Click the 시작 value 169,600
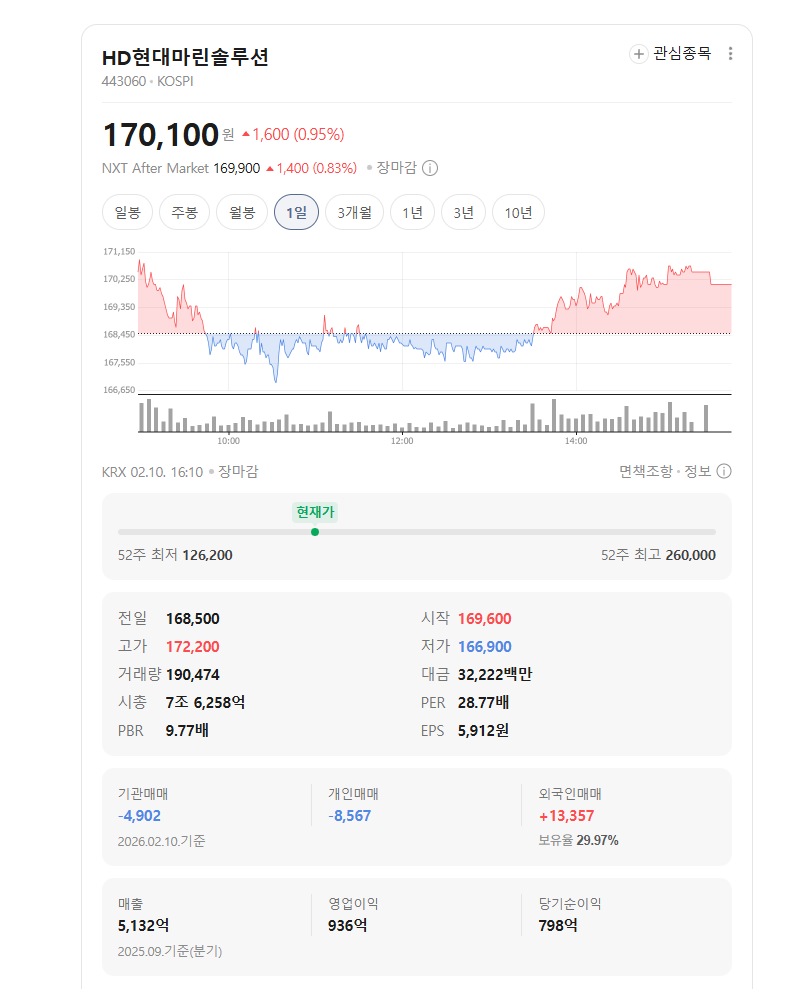Viewport: 812px width, 989px height. pyautogui.click(x=485, y=619)
